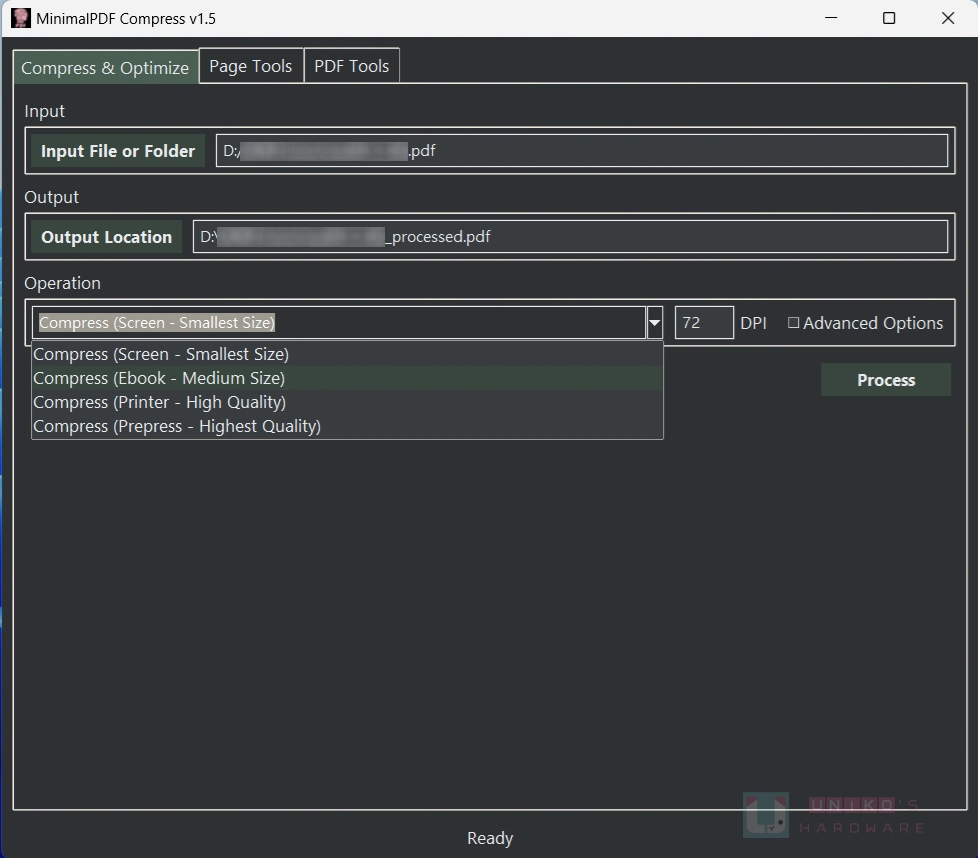Viewport: 978px width, 858px height.
Task: Click the Ready status text
Action: click(490, 838)
